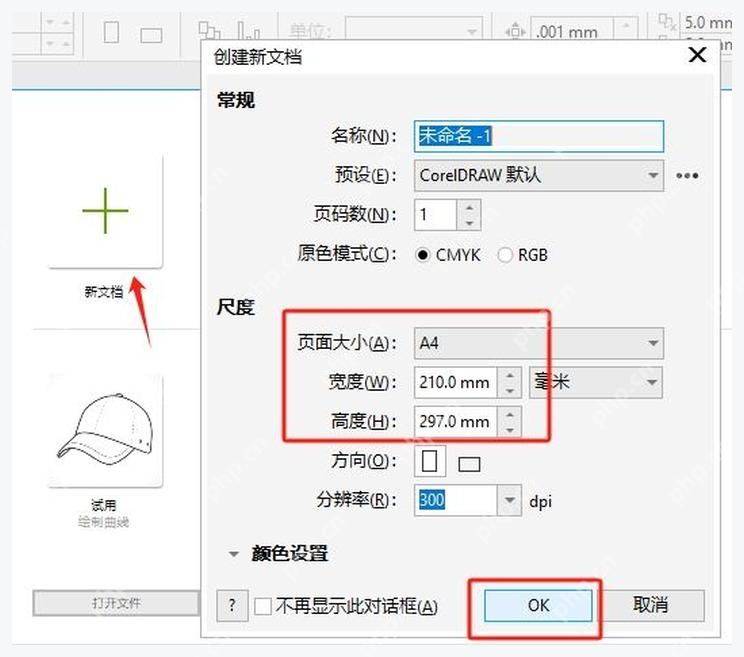
Task: Close the 创建新文档 dialog
Action: [697, 55]
